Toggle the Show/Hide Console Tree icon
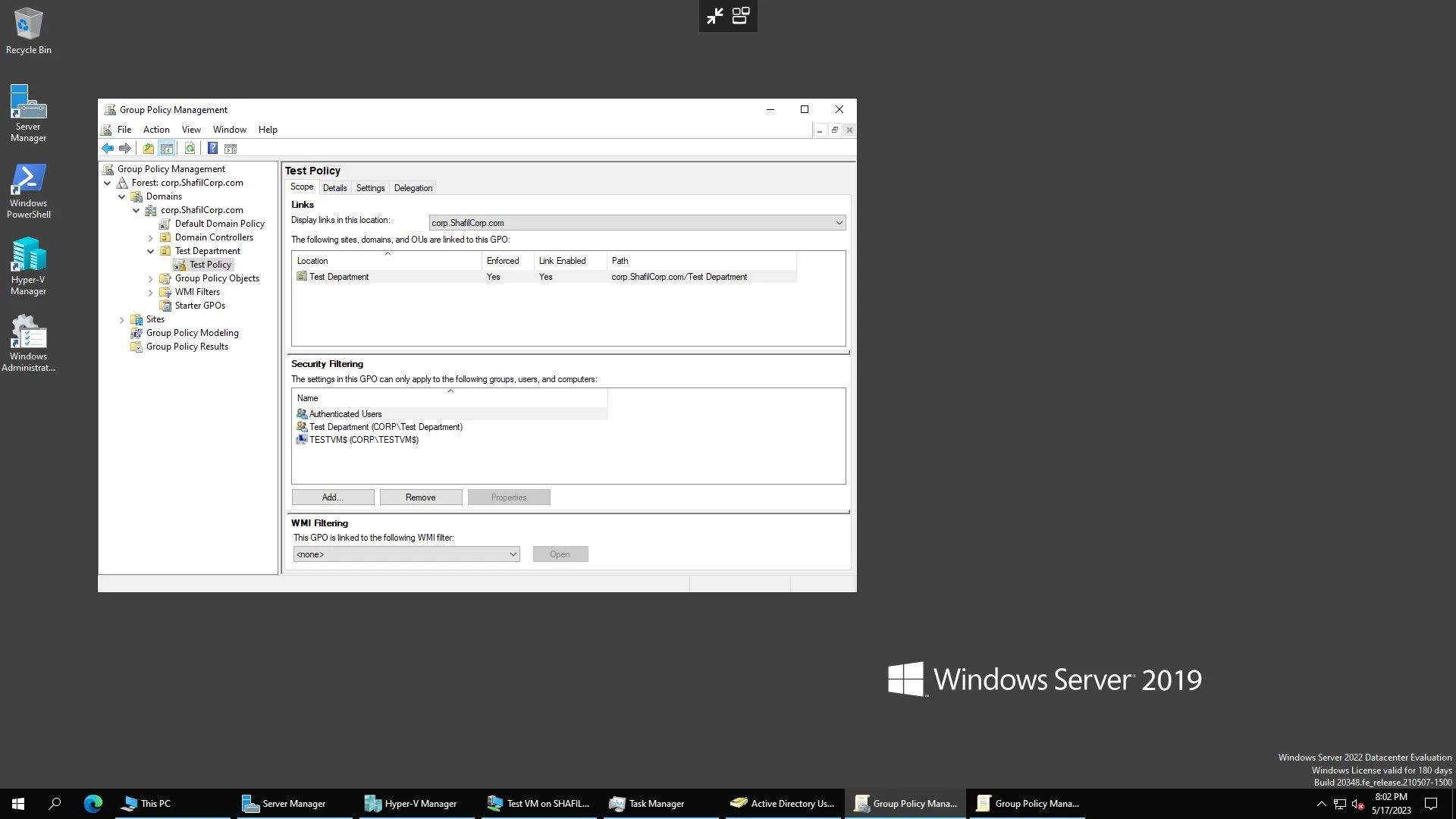The image size is (1456, 819). (x=167, y=148)
